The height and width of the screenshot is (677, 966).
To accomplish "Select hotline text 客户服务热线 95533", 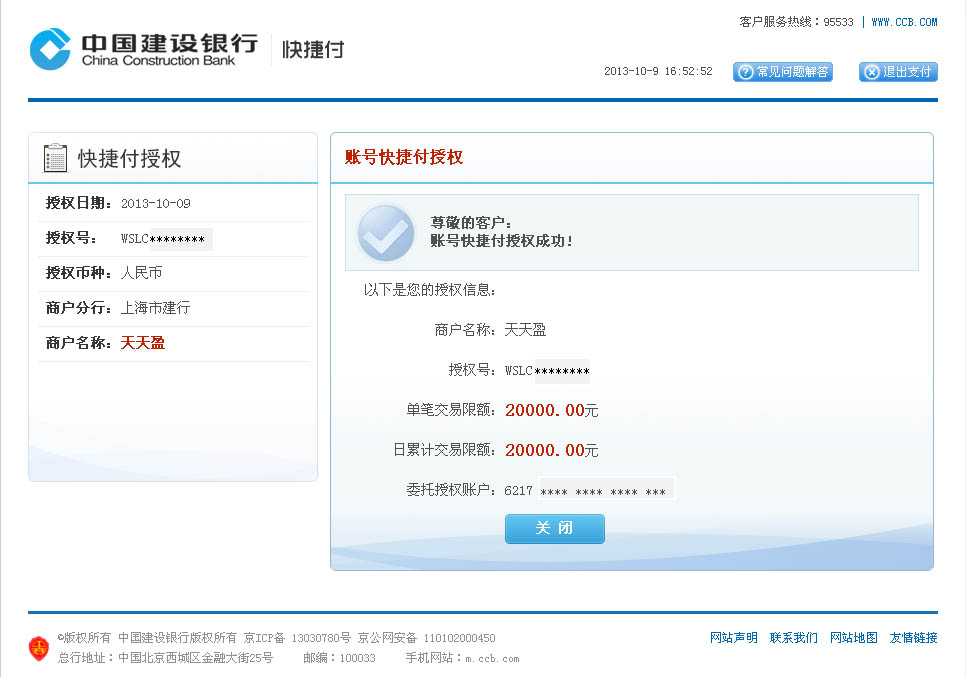I will [796, 22].
